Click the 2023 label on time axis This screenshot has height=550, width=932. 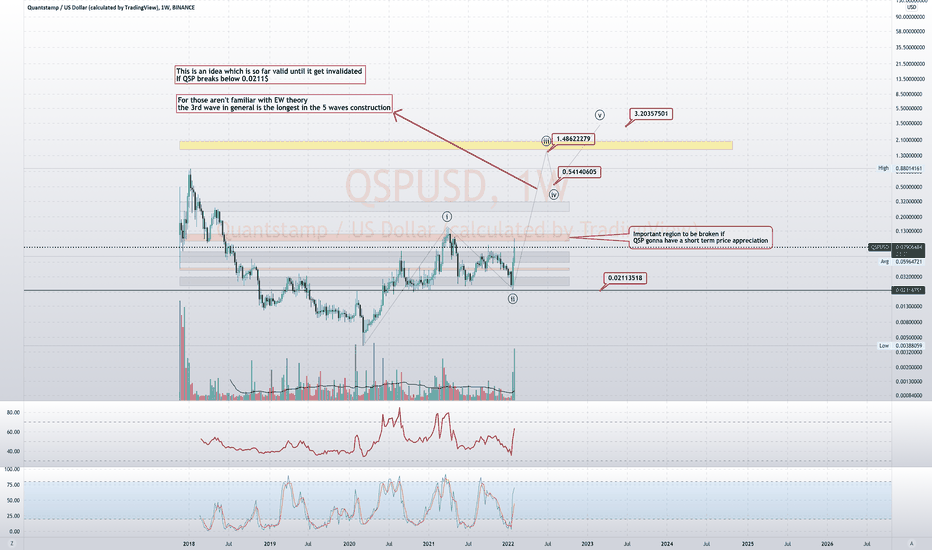pos(587,543)
